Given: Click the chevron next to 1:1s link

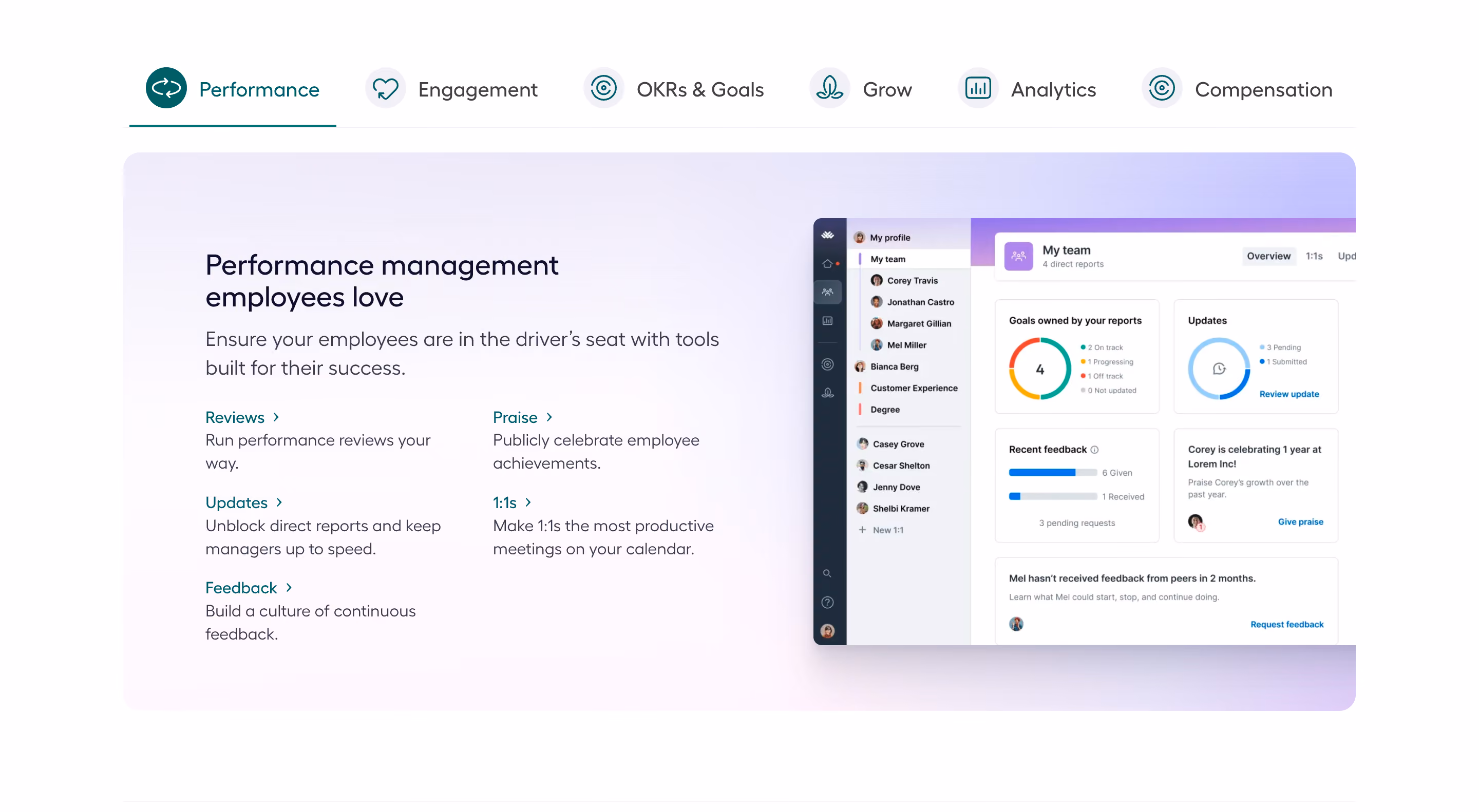Looking at the screenshot, I should (528, 502).
